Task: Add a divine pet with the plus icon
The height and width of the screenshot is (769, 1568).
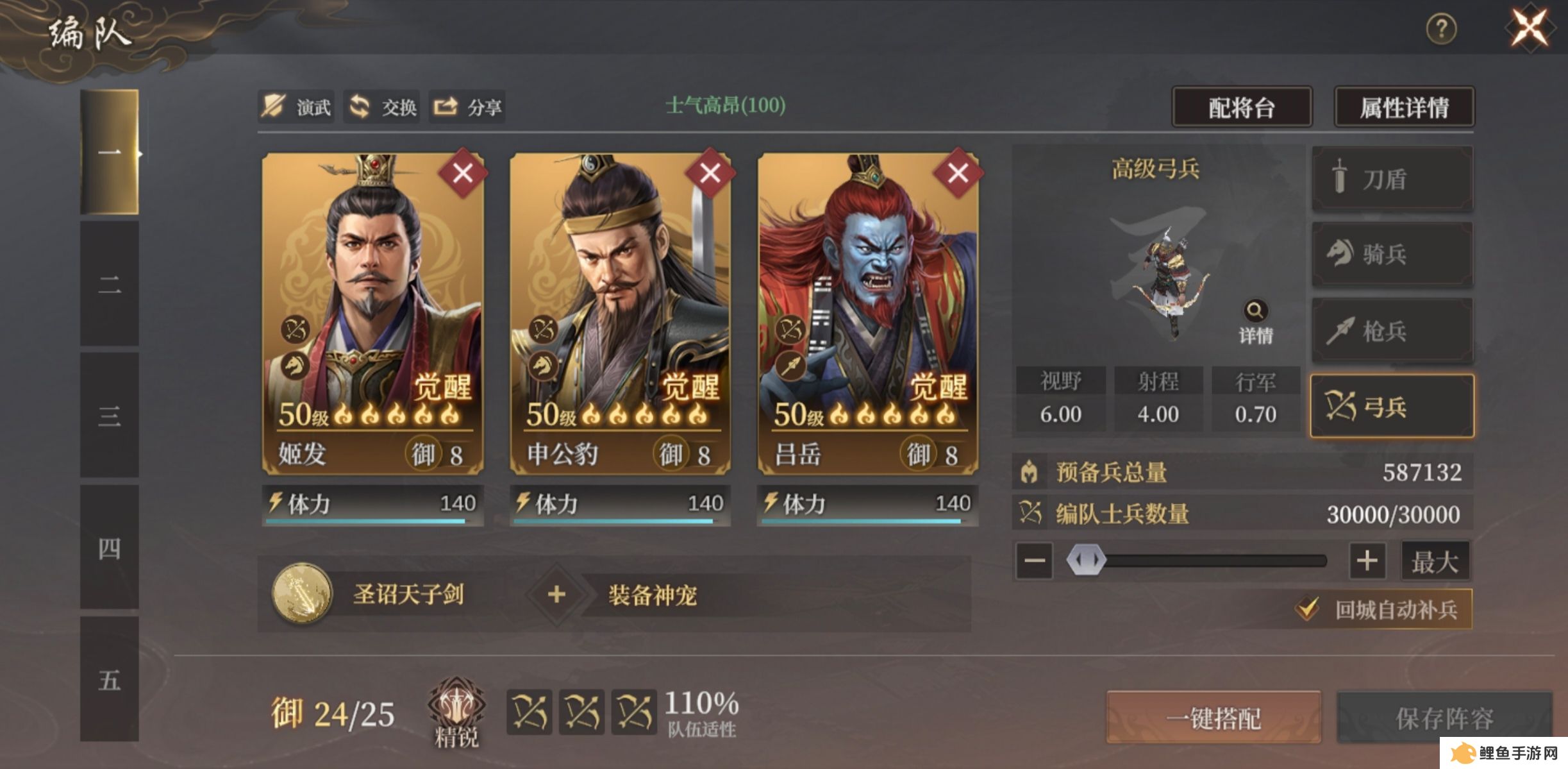Action: pos(556,594)
